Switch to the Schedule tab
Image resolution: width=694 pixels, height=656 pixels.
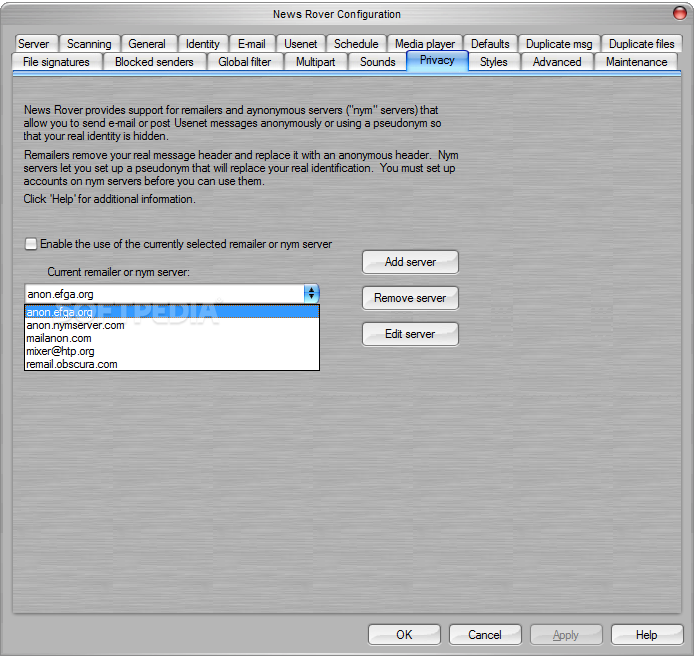(x=356, y=44)
